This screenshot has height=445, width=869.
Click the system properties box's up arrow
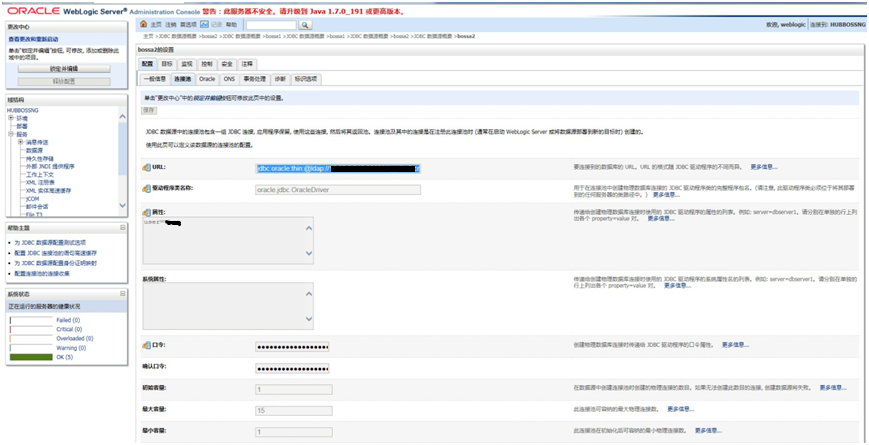click(x=309, y=294)
